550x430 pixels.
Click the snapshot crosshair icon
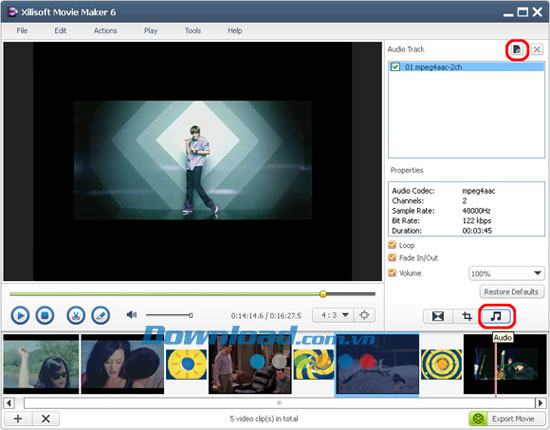click(x=364, y=315)
